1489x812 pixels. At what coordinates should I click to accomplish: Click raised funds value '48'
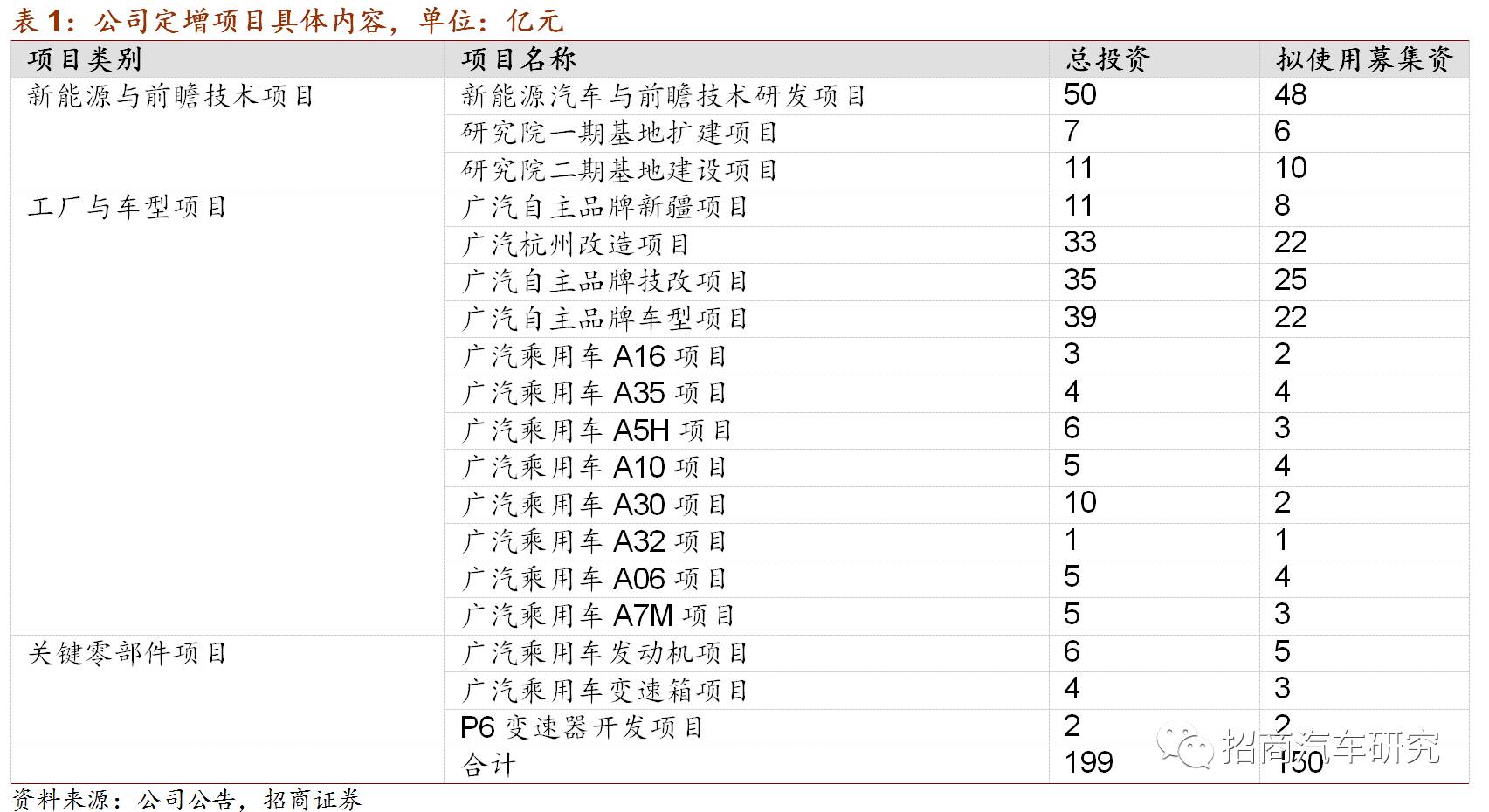(x=1291, y=94)
